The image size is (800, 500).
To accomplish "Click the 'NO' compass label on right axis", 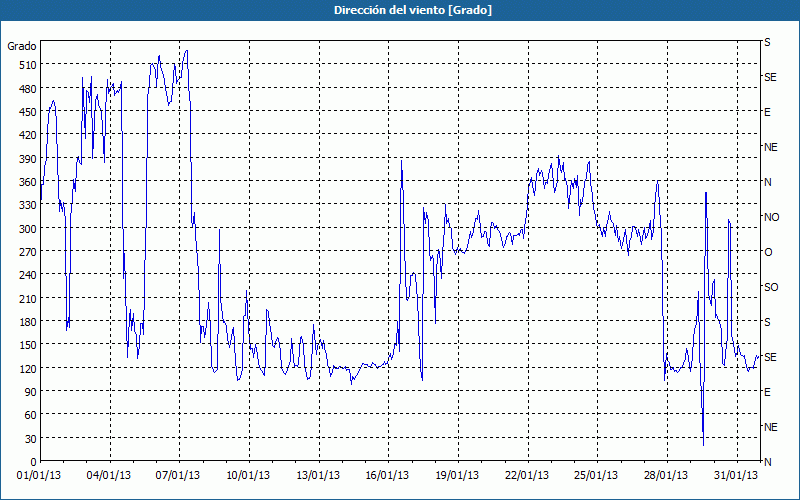I will coord(771,217).
